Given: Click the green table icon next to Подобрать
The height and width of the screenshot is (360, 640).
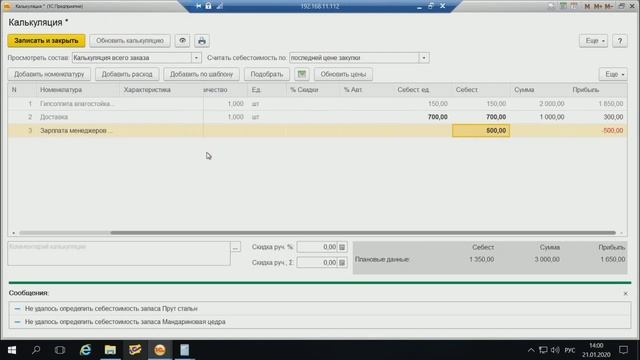Looking at the screenshot, I should [302, 74].
